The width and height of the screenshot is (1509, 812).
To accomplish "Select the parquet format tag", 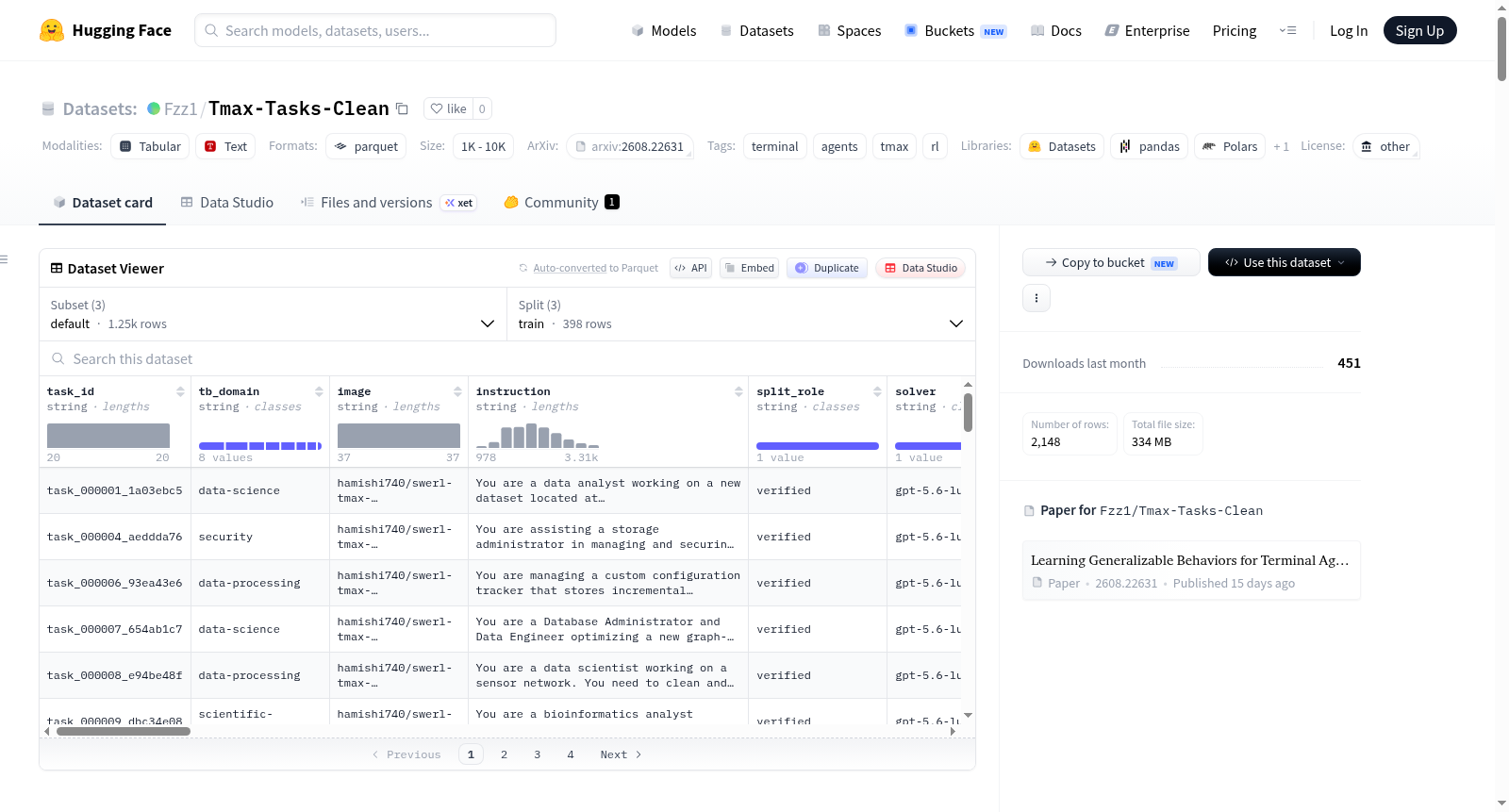I will point(366,146).
